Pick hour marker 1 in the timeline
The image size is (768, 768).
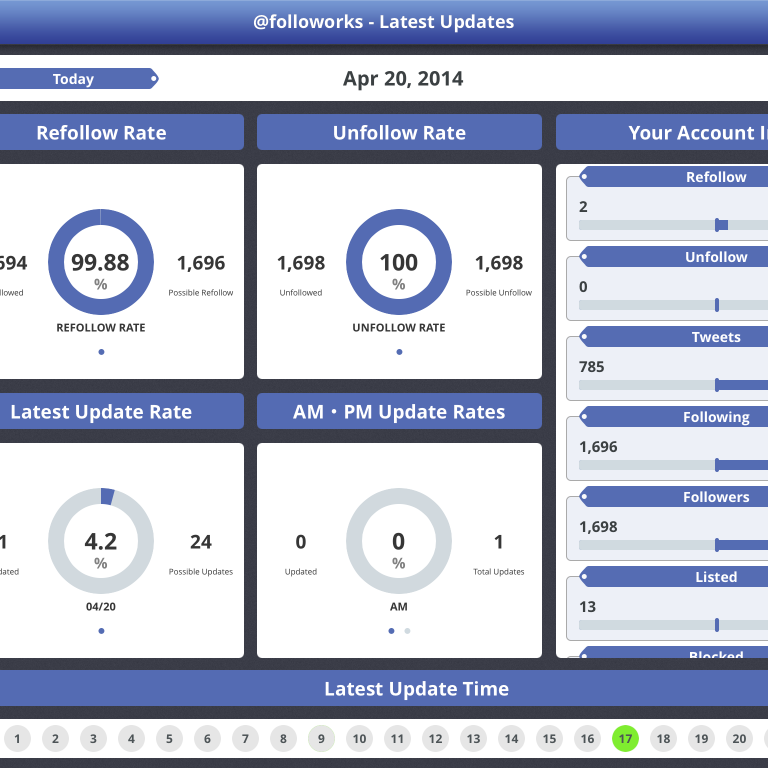[17, 739]
